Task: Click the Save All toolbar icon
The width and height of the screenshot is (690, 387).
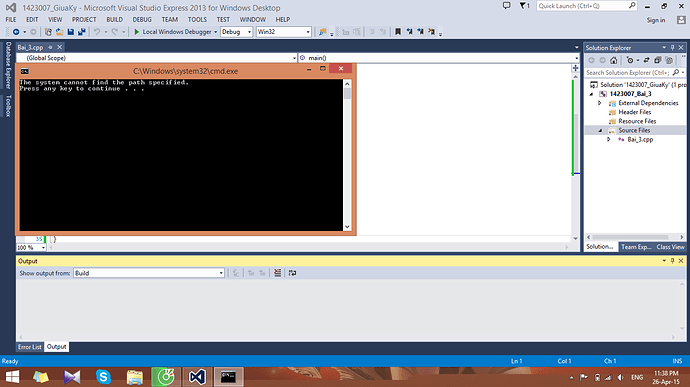Action: click(x=81, y=32)
